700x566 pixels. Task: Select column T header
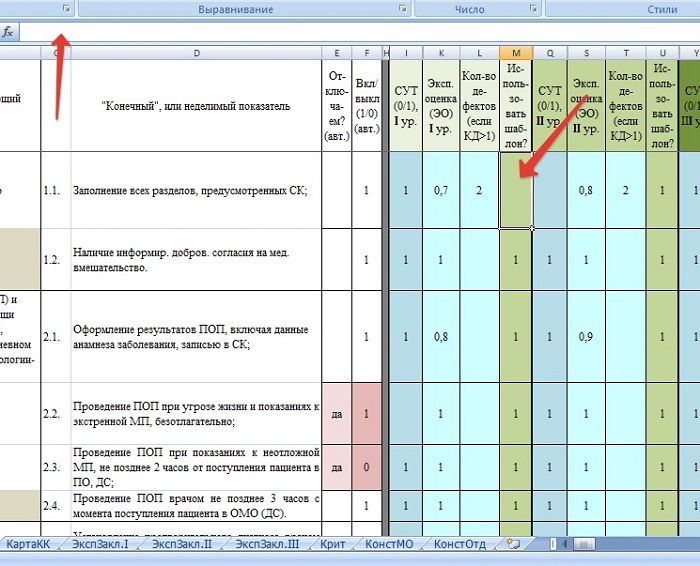pyautogui.click(x=625, y=53)
